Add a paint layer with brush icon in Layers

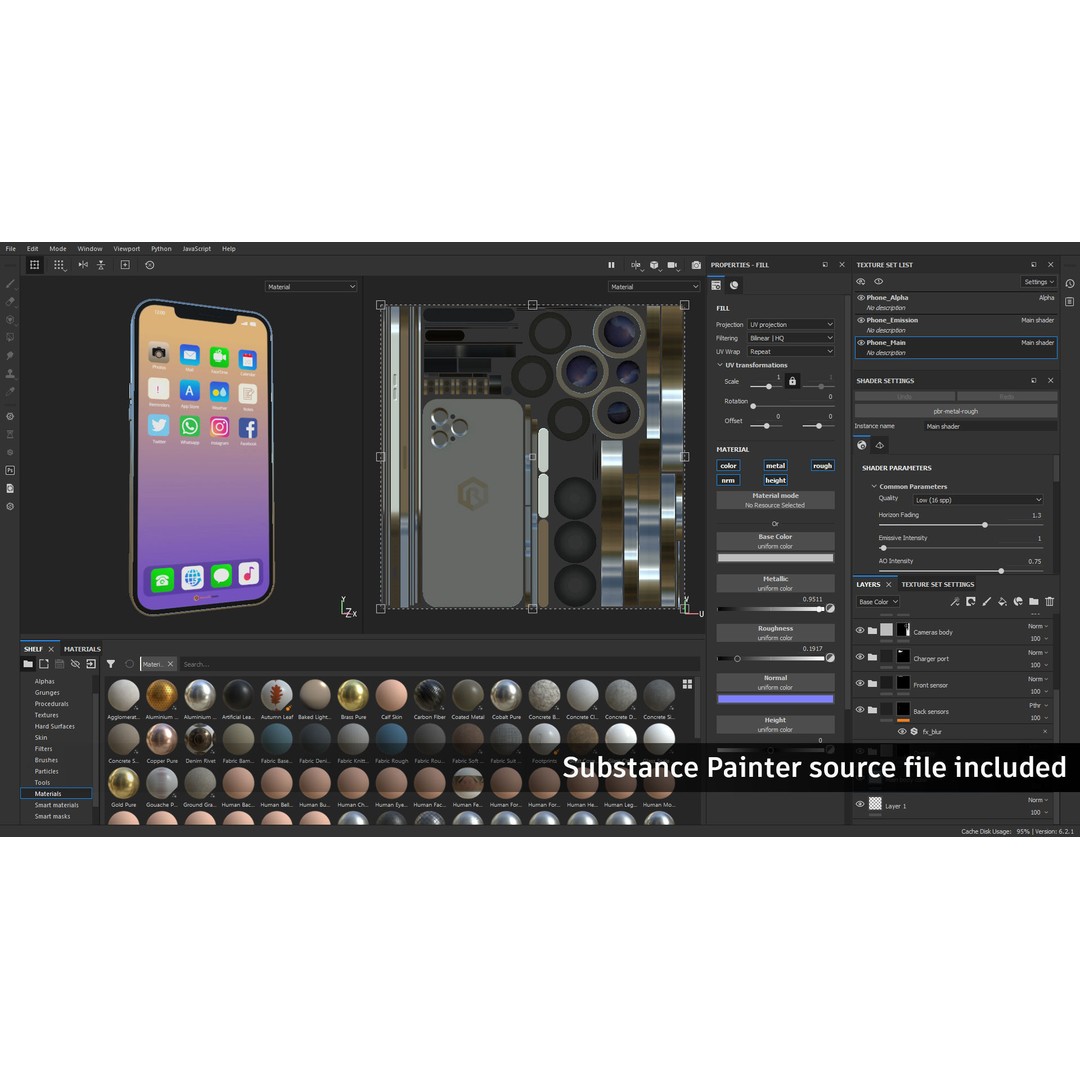[x=986, y=602]
